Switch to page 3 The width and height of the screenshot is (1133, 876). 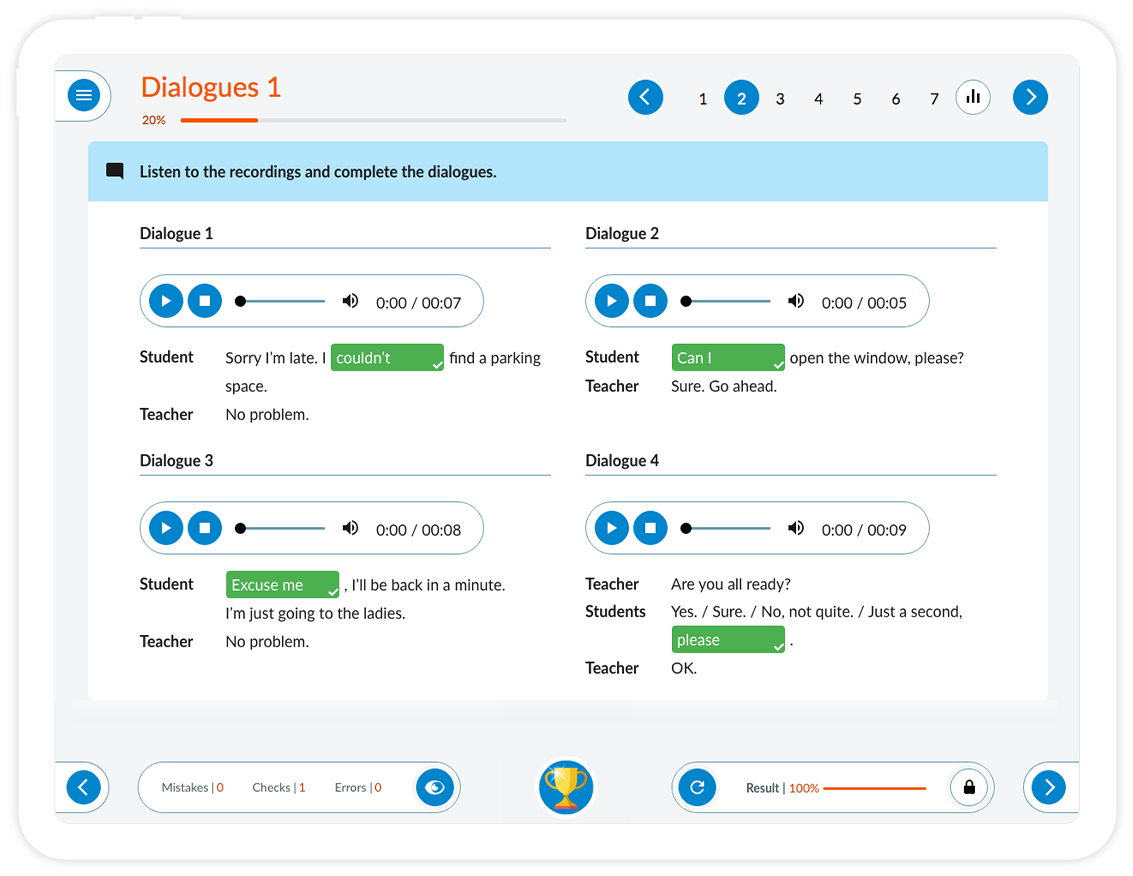(780, 98)
